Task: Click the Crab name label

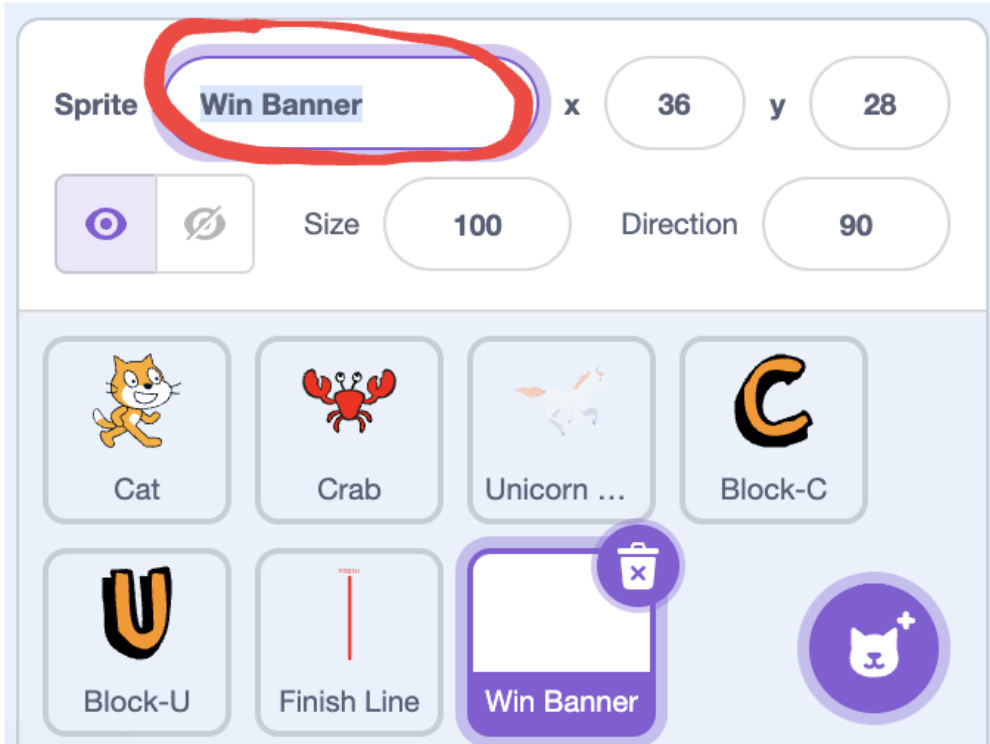Action: click(349, 490)
